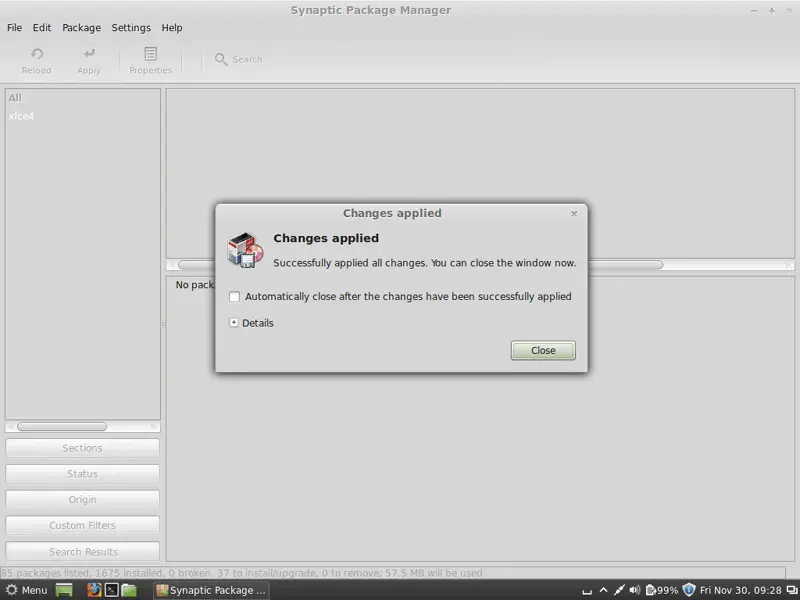Open the Edit menu
This screenshot has height=600, width=800.
point(42,28)
